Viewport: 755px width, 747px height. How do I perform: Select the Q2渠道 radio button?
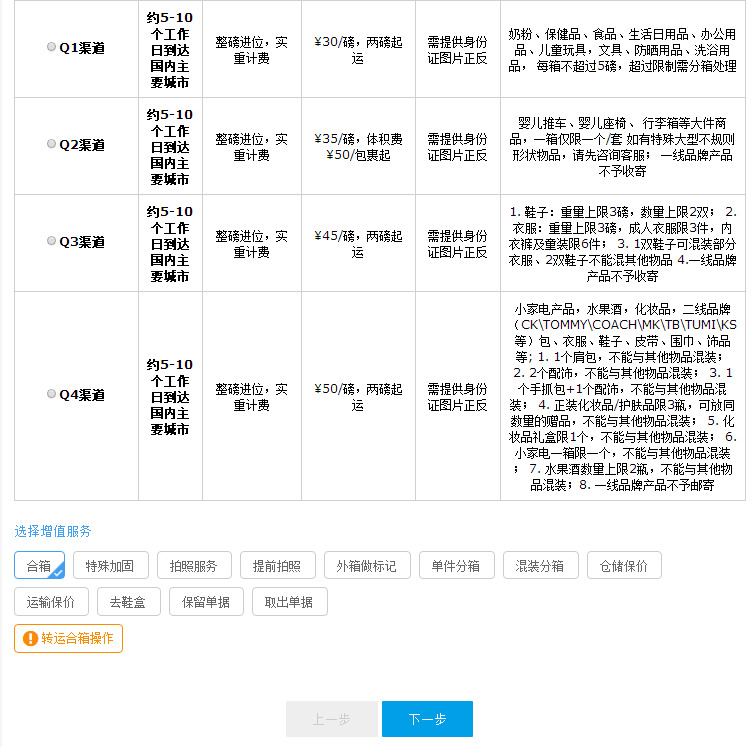pos(51,144)
